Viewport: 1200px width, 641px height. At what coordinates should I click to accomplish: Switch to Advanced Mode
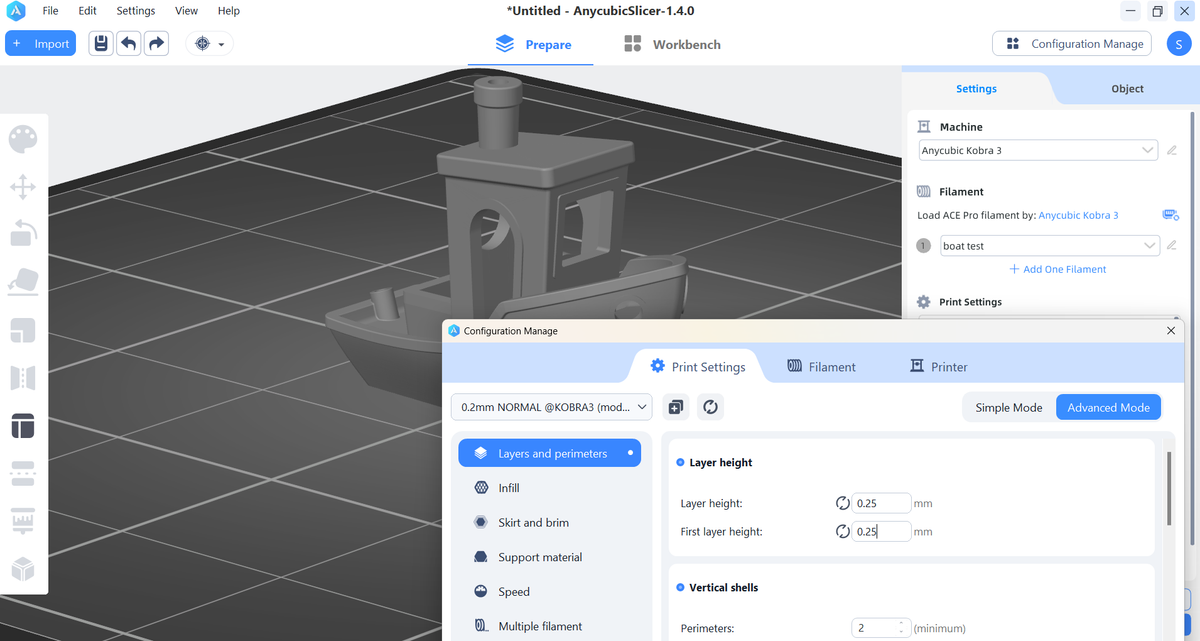coord(1108,407)
